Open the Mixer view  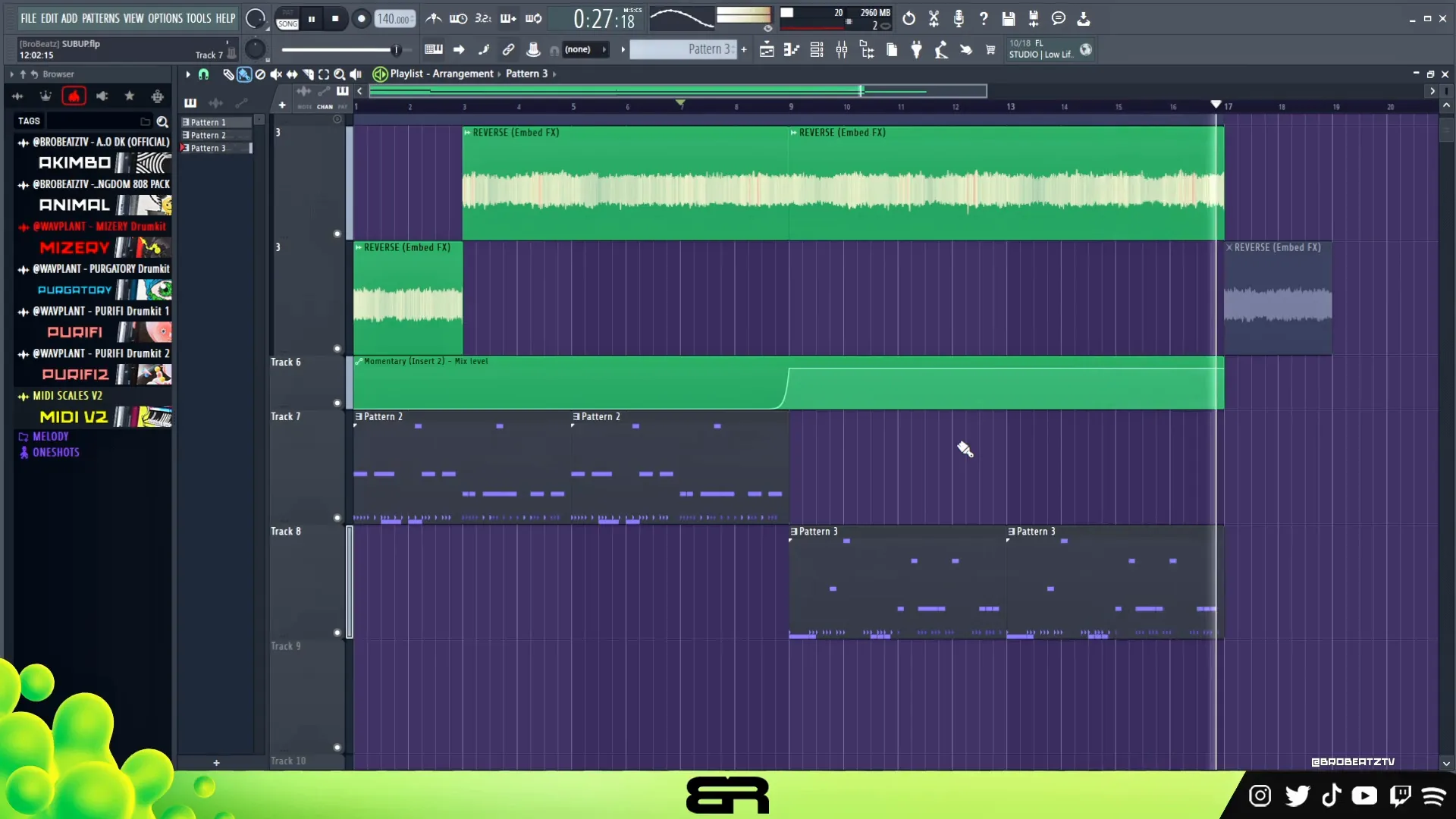pyautogui.click(x=842, y=50)
